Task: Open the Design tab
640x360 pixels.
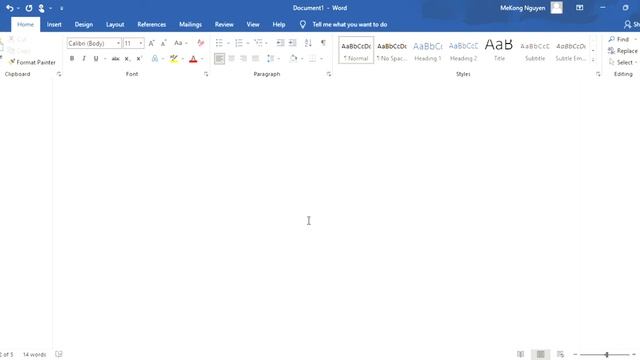Action: [84, 24]
